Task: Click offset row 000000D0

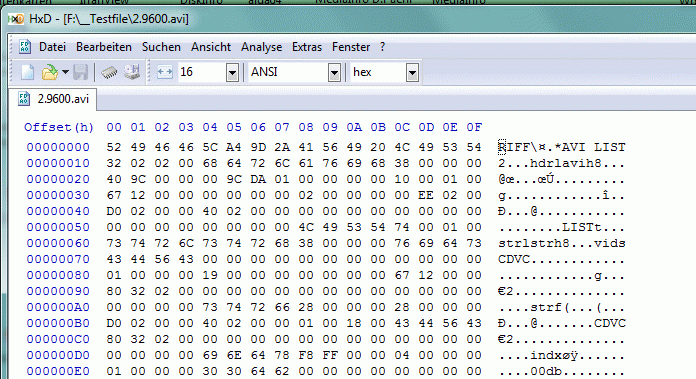Action: click(x=58, y=355)
